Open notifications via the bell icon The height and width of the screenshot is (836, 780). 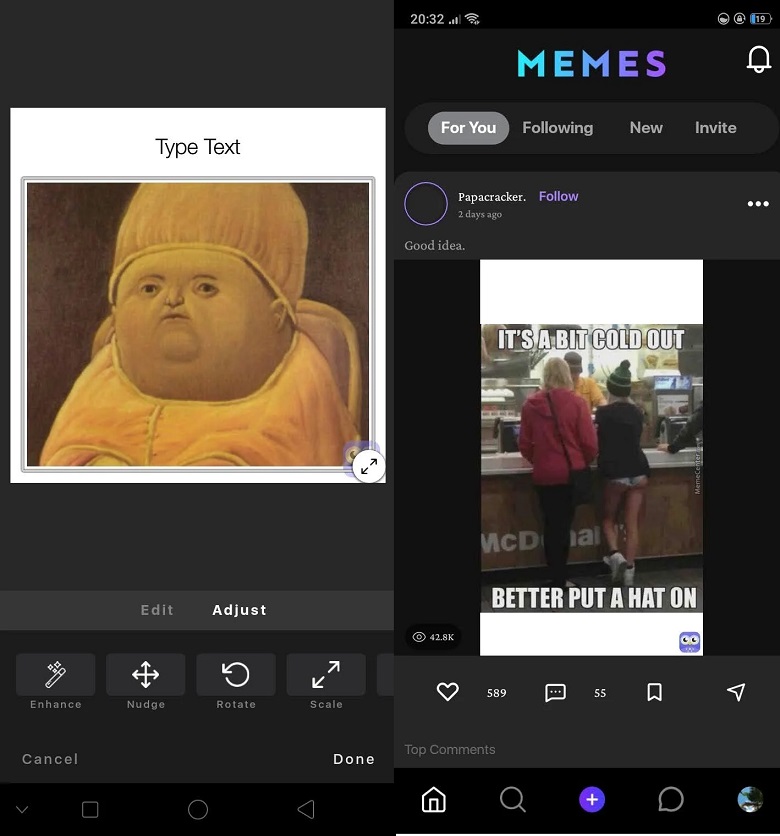[758, 59]
